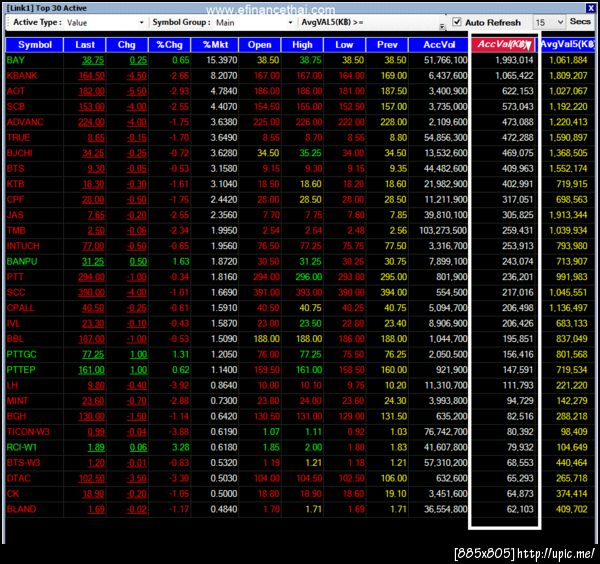Viewport: 600px width, 564px height.
Task: Select the KBANK symbol
Action: pos(22,76)
